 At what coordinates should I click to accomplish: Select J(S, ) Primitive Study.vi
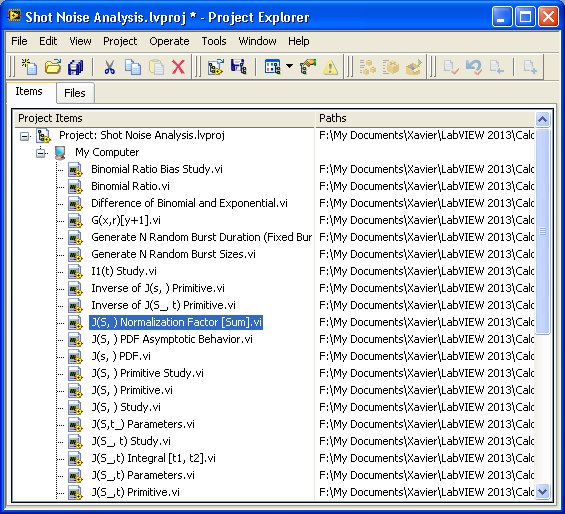pos(147,373)
